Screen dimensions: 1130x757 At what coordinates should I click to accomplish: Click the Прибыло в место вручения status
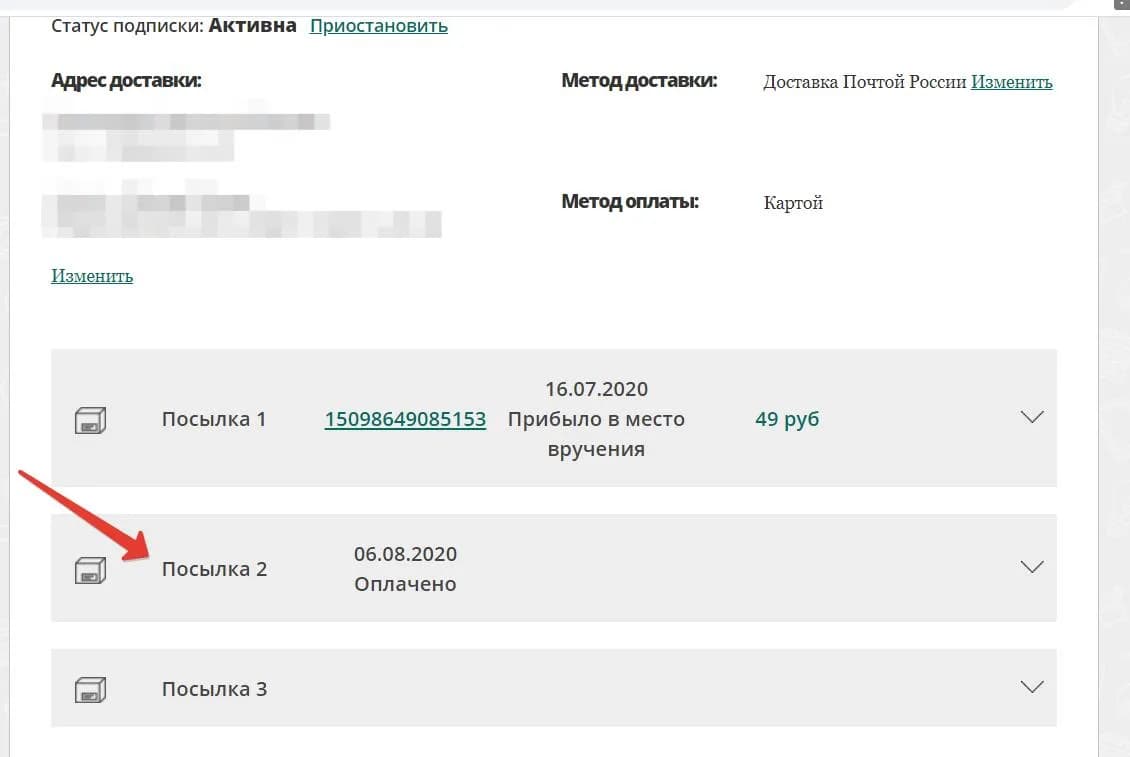click(x=596, y=434)
